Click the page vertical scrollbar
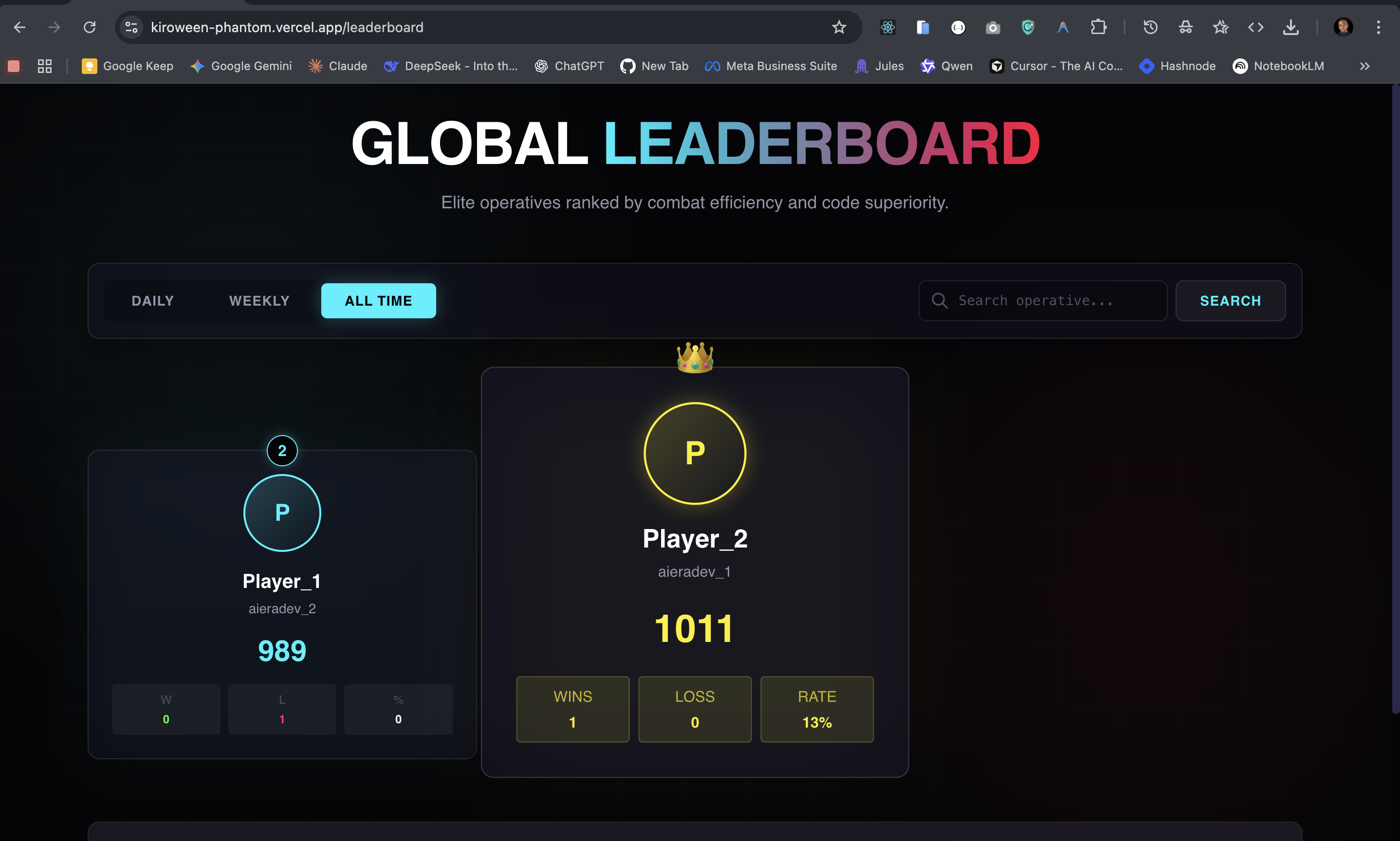 coord(1395,397)
